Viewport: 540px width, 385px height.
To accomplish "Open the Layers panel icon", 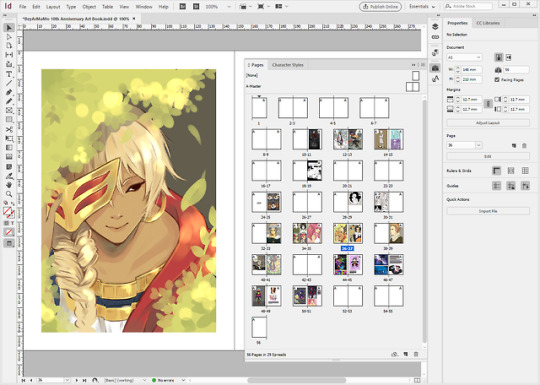I will click(435, 27).
